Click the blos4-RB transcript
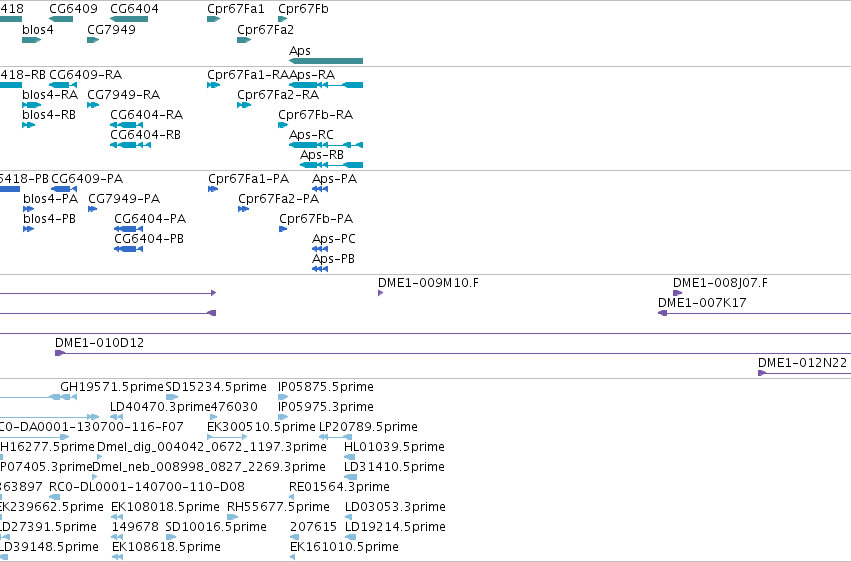This screenshot has height=562, width=851. (28, 125)
